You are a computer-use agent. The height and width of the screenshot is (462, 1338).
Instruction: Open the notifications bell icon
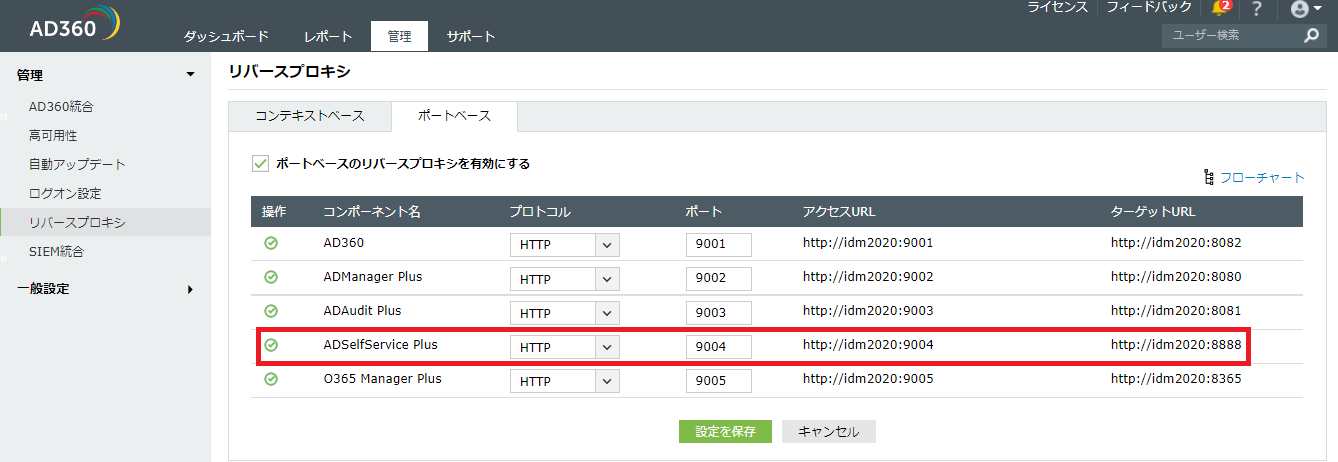1221,8
